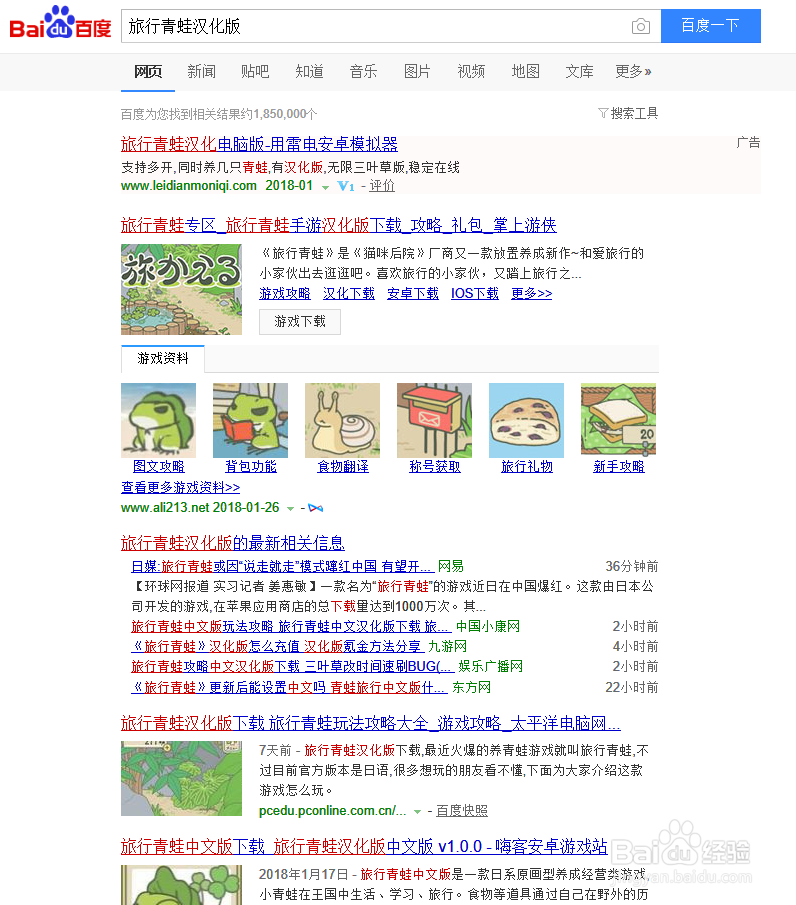Open the 九游网 汉化版怎么充值 news link
Image resolution: width=796 pixels, height=905 pixels.
click(x=278, y=646)
